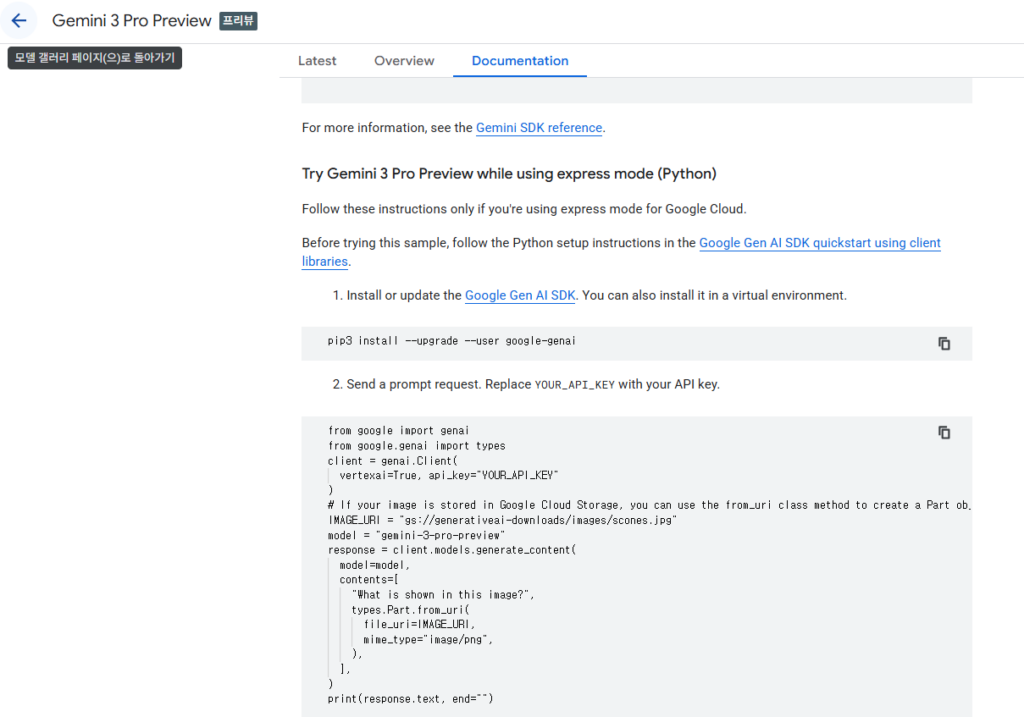Screen dimensions: 1024x717
Task: Click inside the pip3 install command text
Action: click(x=451, y=341)
